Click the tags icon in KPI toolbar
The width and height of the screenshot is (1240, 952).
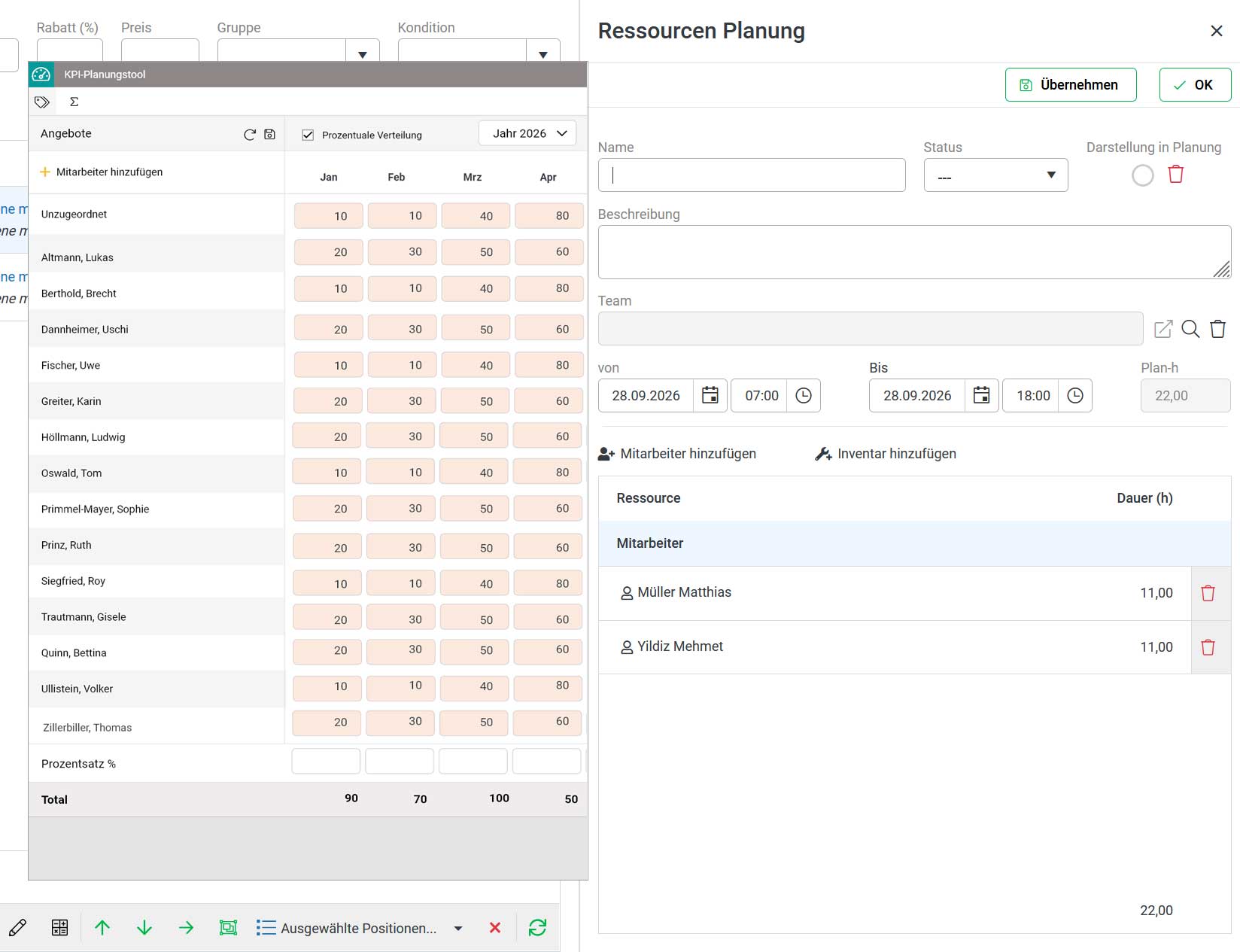point(42,102)
